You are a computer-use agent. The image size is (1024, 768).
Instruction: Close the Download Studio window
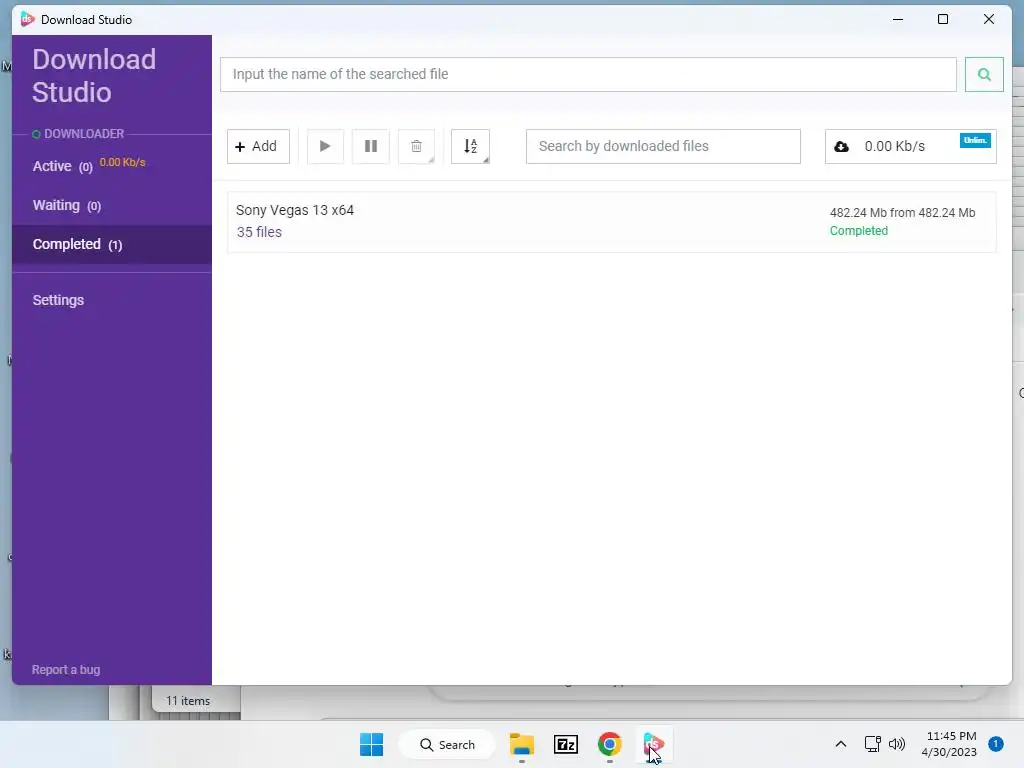pyautogui.click(x=989, y=20)
